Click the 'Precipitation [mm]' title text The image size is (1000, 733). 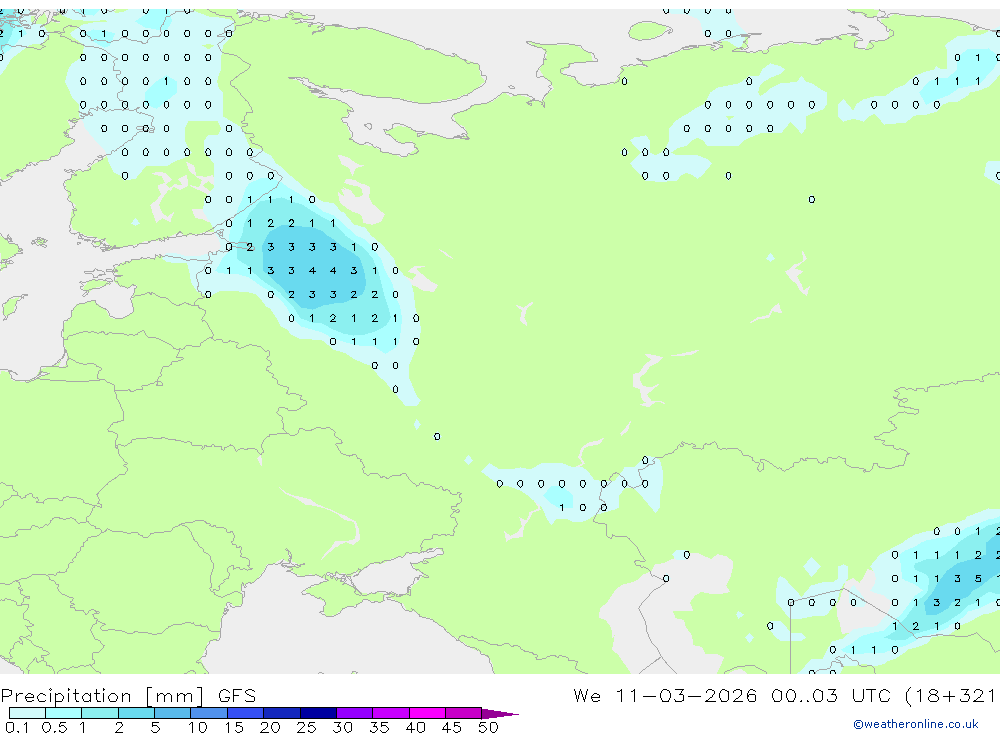103,696
